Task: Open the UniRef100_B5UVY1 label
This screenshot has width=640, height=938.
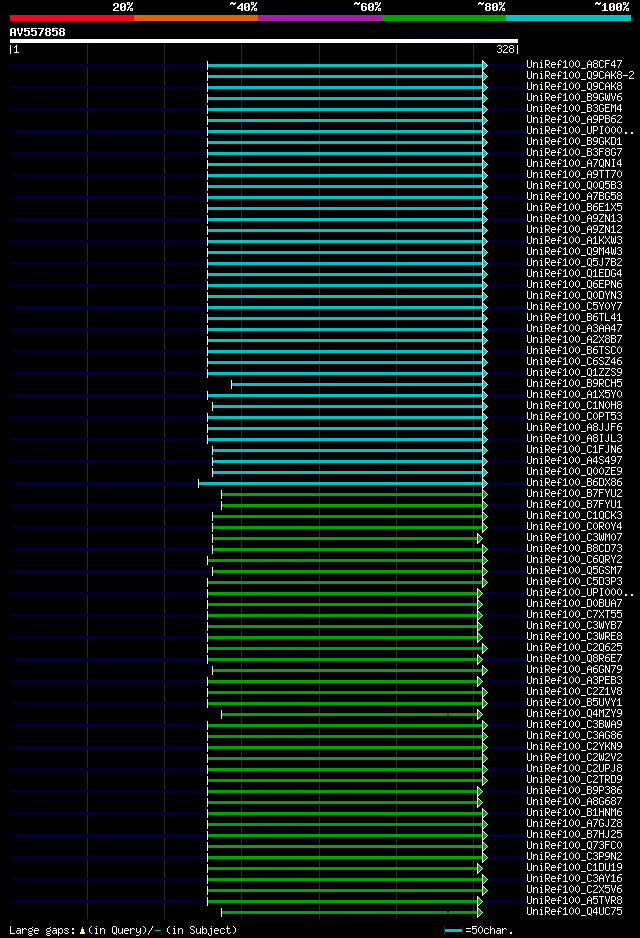Action: 574,703
